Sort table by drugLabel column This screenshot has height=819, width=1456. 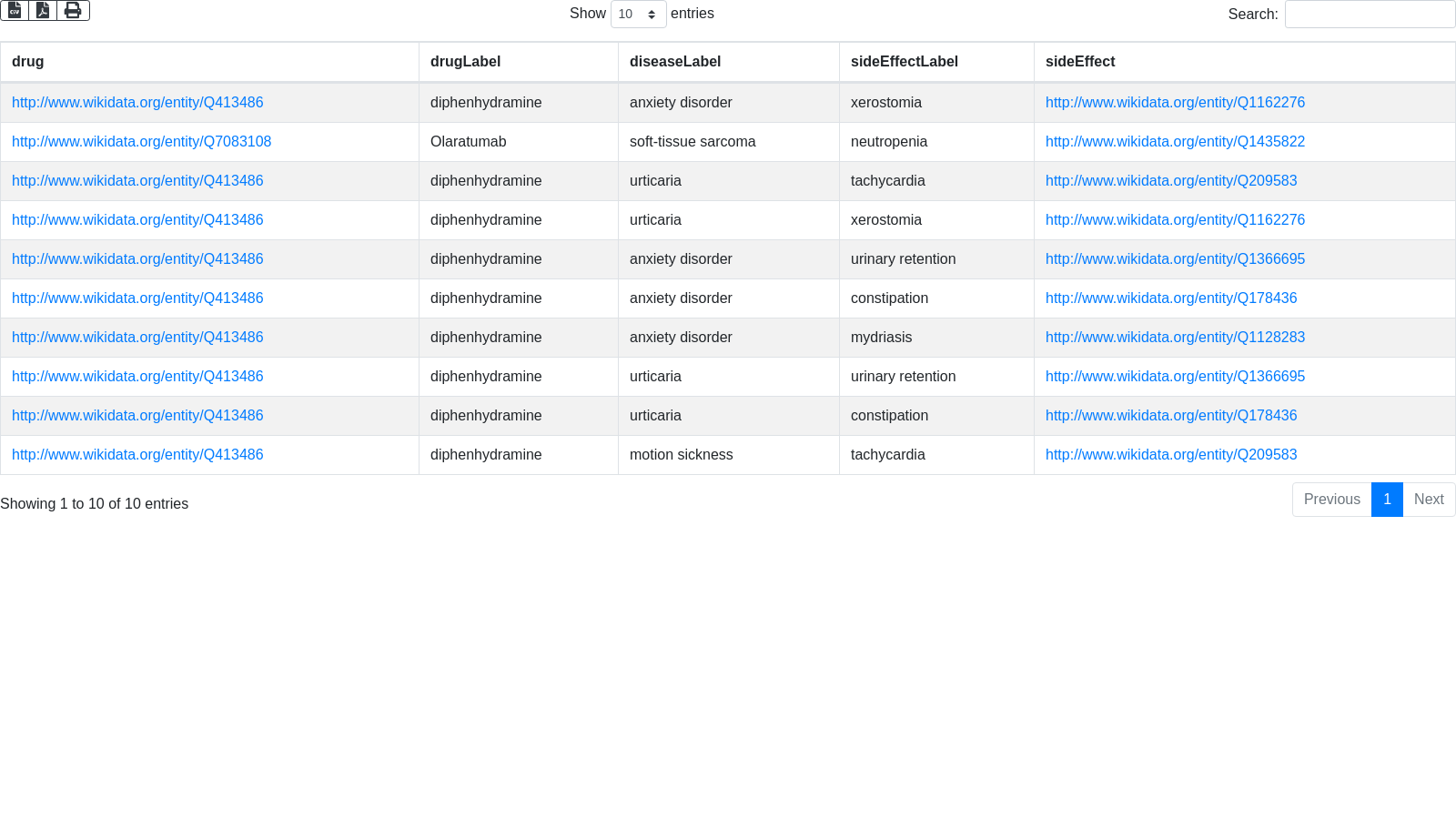click(x=465, y=62)
